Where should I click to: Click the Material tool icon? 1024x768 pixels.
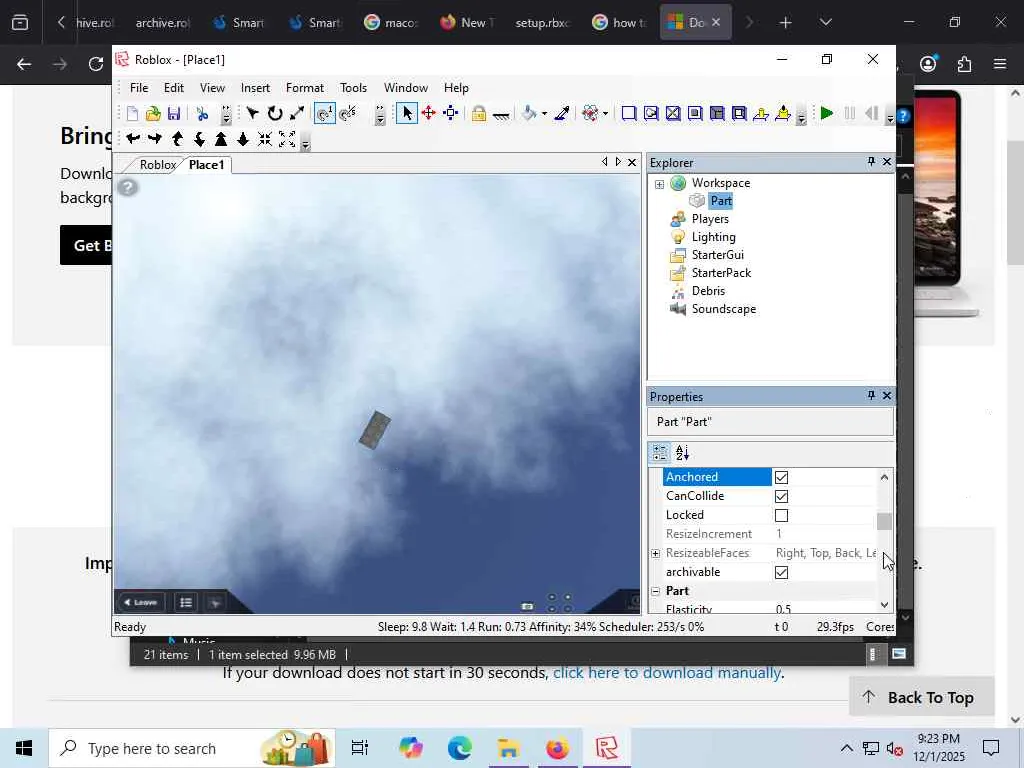pos(590,114)
